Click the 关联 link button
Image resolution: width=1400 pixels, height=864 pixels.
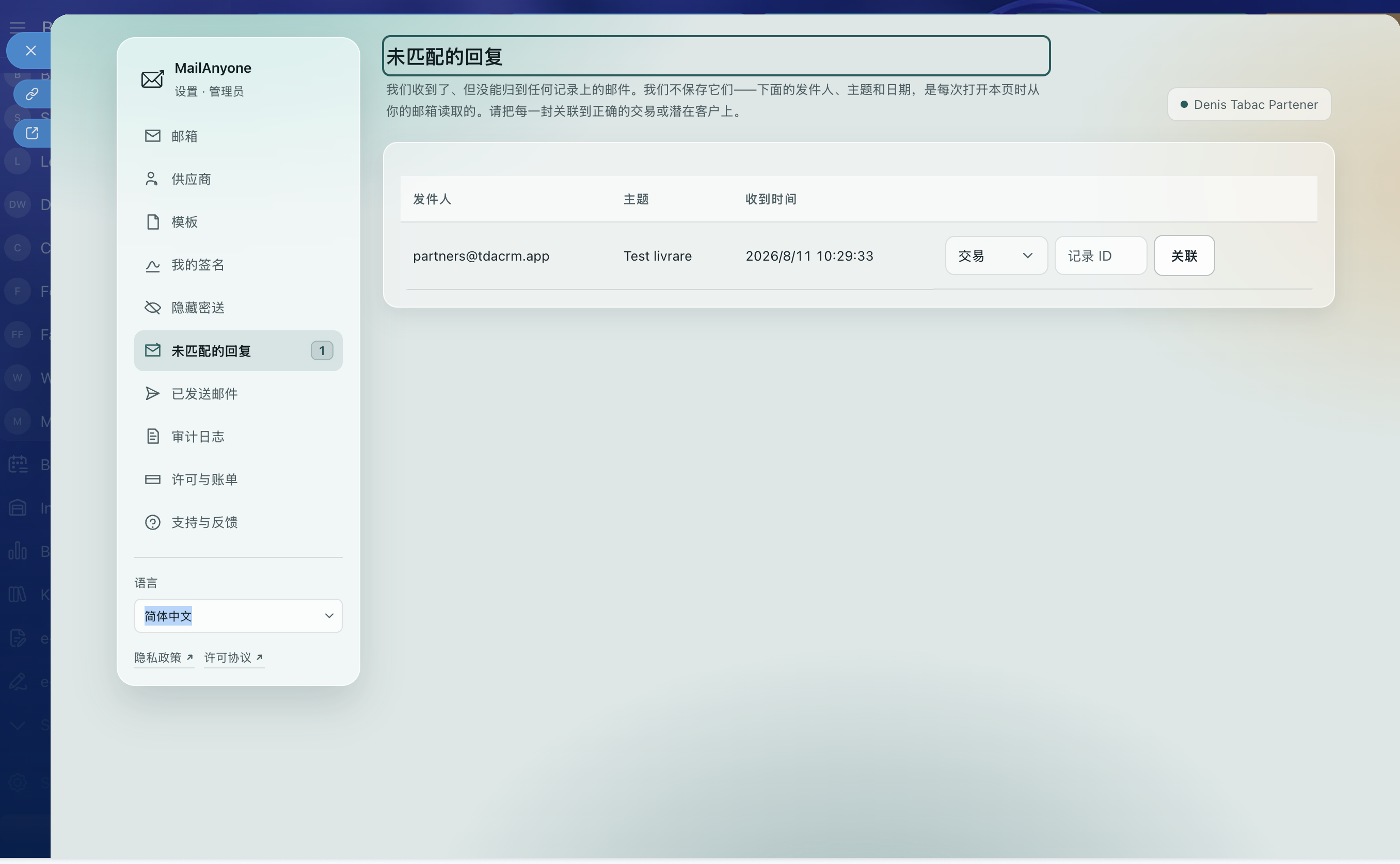coord(1184,255)
